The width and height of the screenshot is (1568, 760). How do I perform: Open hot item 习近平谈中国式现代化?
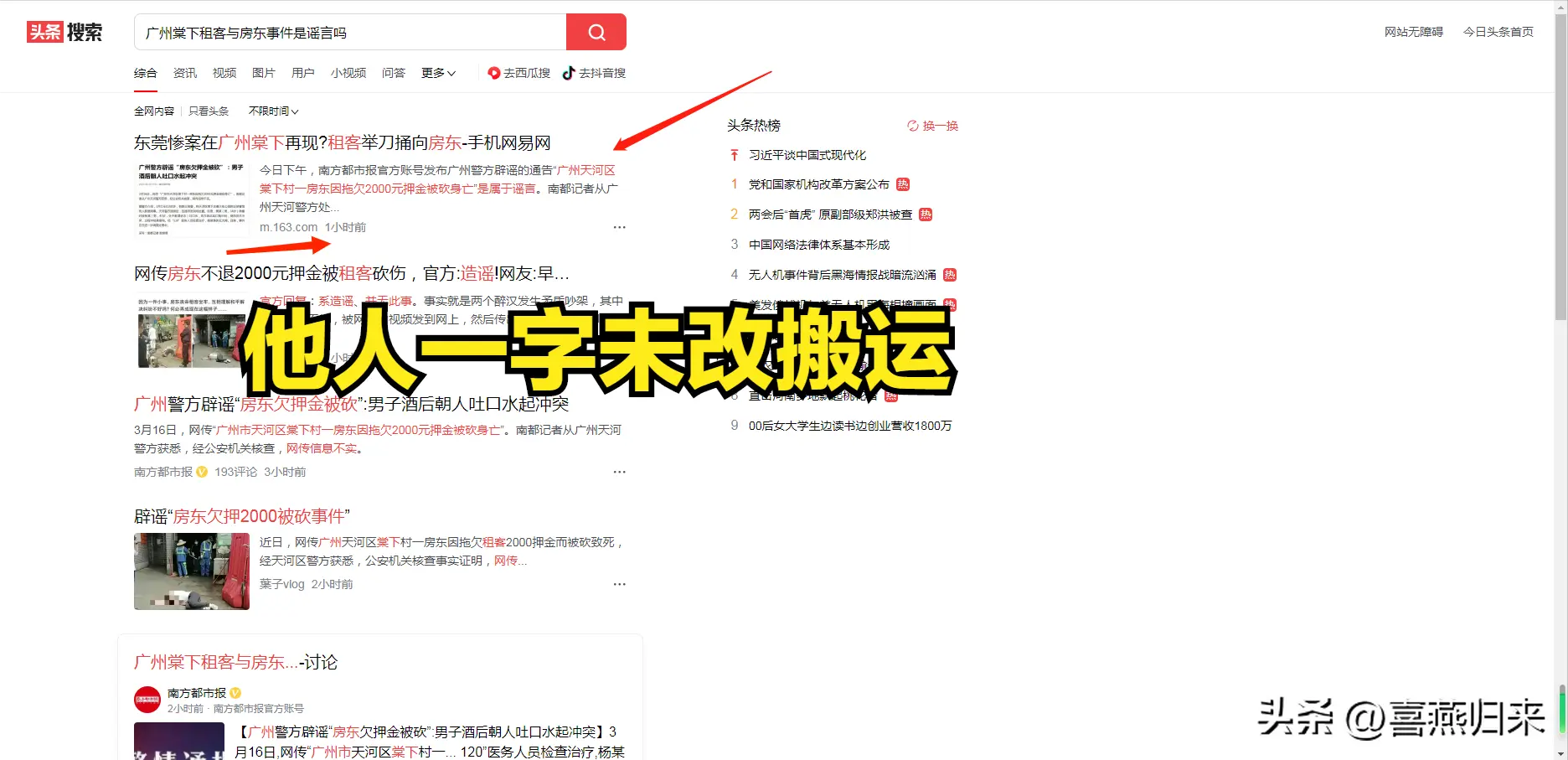tap(807, 155)
